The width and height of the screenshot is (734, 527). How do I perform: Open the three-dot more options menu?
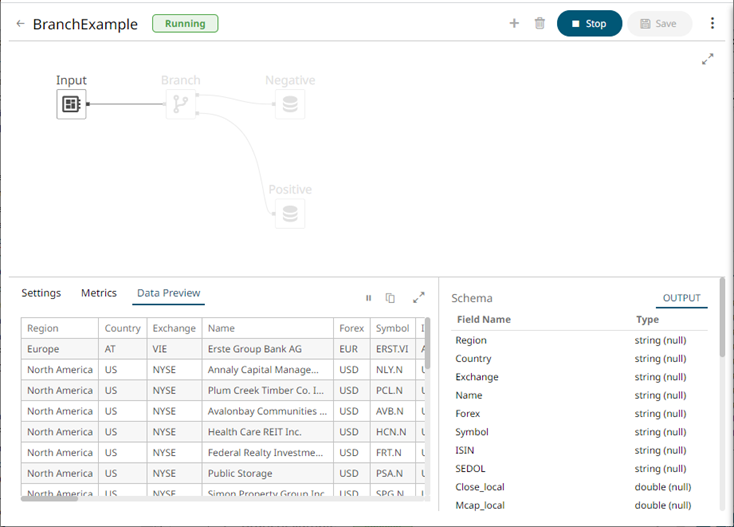(x=712, y=23)
